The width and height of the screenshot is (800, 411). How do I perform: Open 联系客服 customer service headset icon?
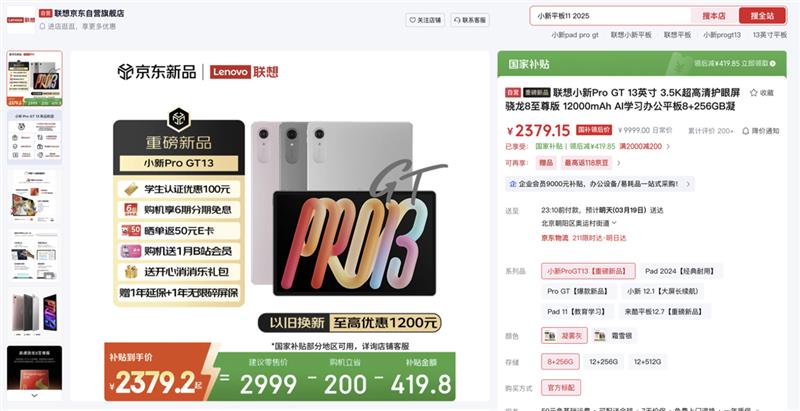457,20
